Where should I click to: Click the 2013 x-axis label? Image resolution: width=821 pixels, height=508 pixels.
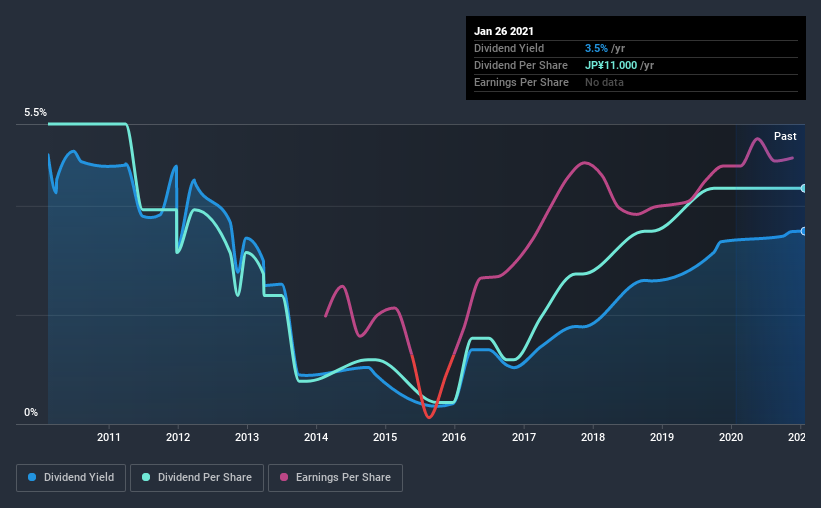247,437
